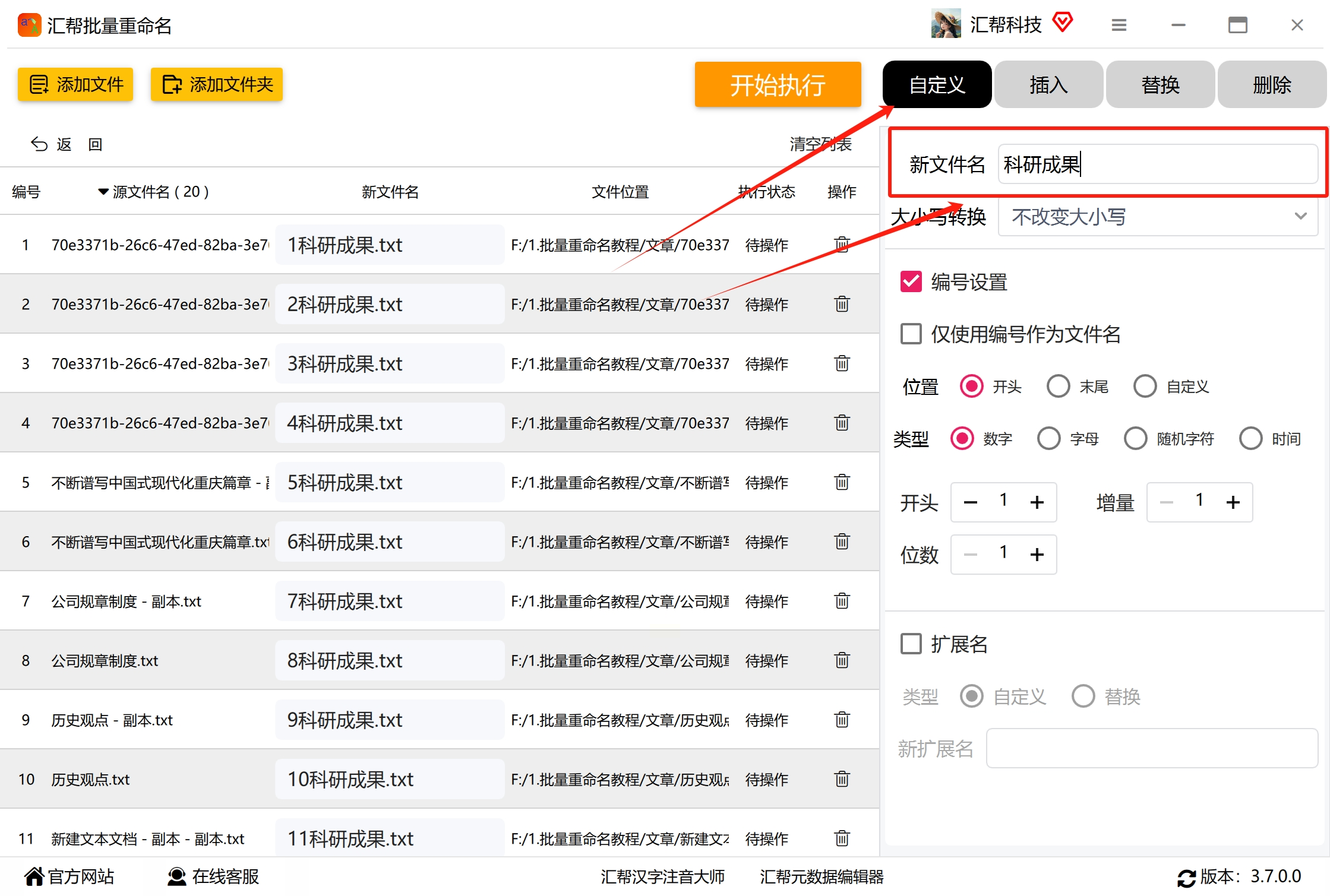Remove row 4 via trash icon
The height and width of the screenshot is (896, 1330).
tap(842, 422)
